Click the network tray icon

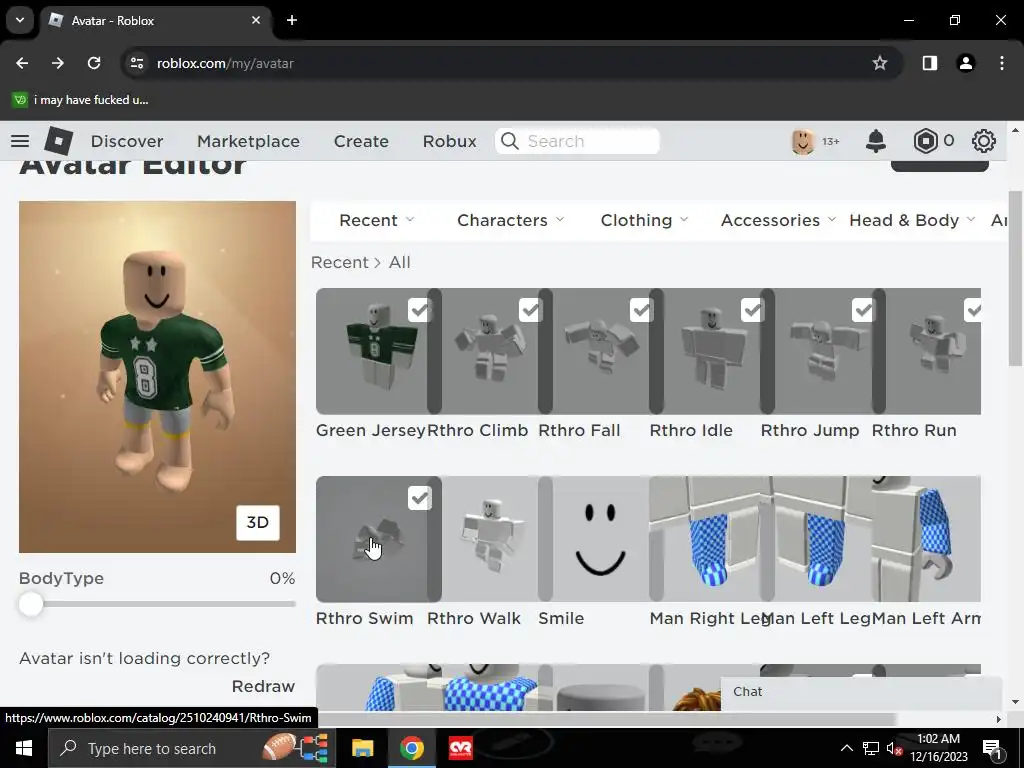871,748
